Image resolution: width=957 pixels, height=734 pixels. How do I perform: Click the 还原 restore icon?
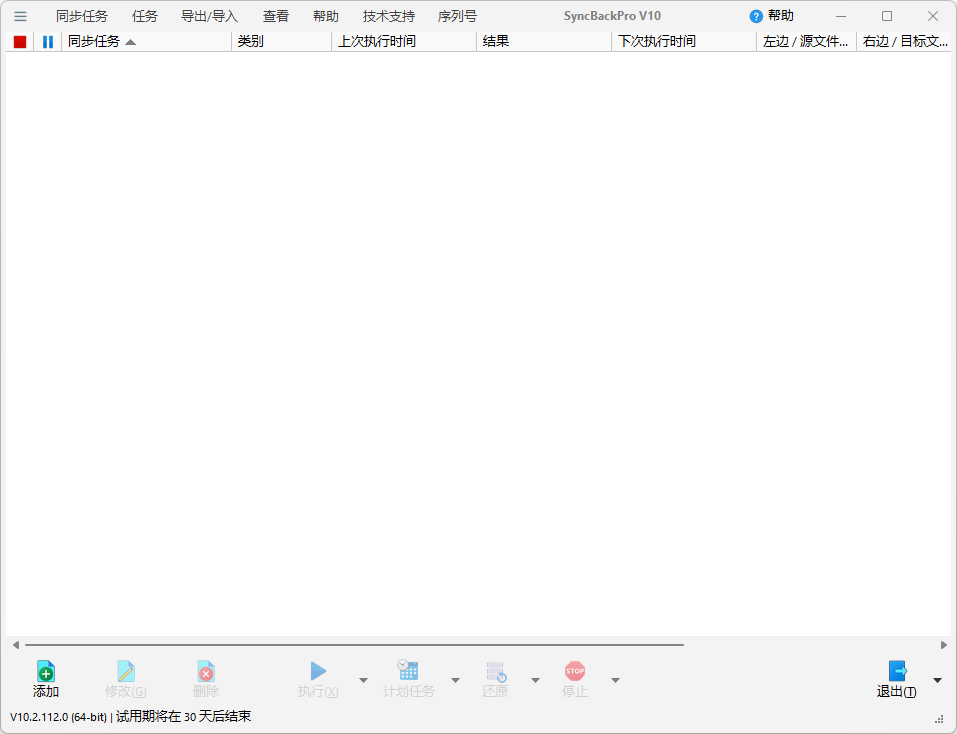click(496, 672)
